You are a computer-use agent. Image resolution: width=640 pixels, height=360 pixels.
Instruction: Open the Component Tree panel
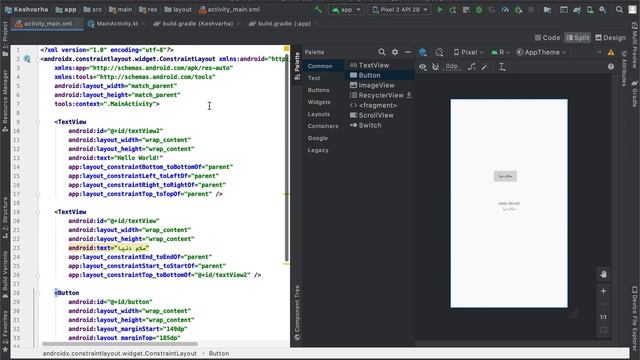(297, 312)
